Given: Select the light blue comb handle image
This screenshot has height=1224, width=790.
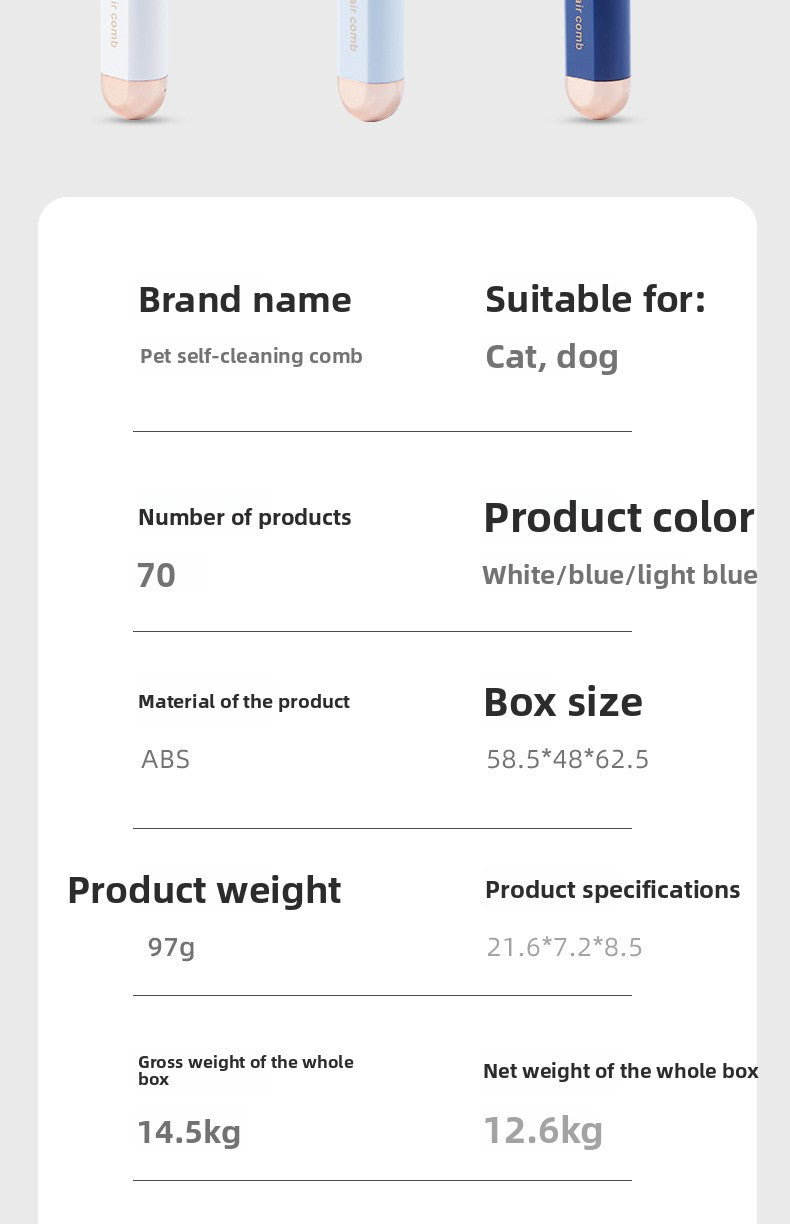Looking at the screenshot, I should [x=370, y=60].
